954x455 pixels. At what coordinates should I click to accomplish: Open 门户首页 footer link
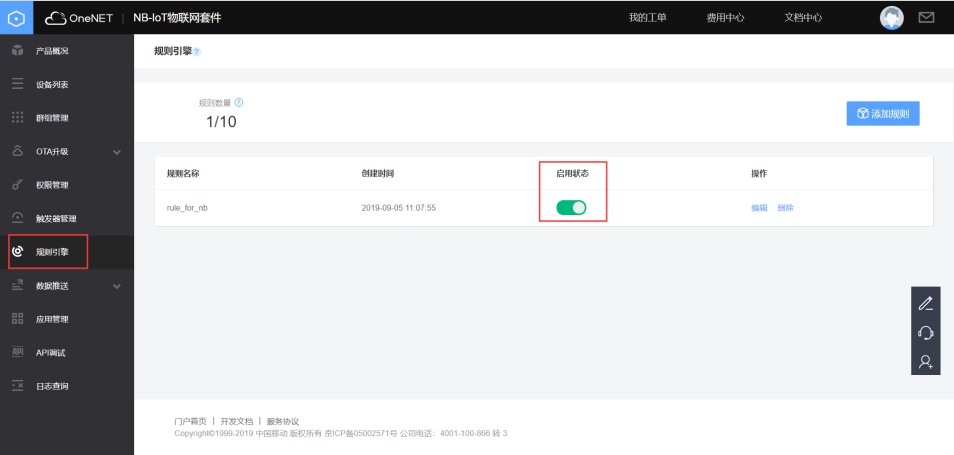click(190, 421)
